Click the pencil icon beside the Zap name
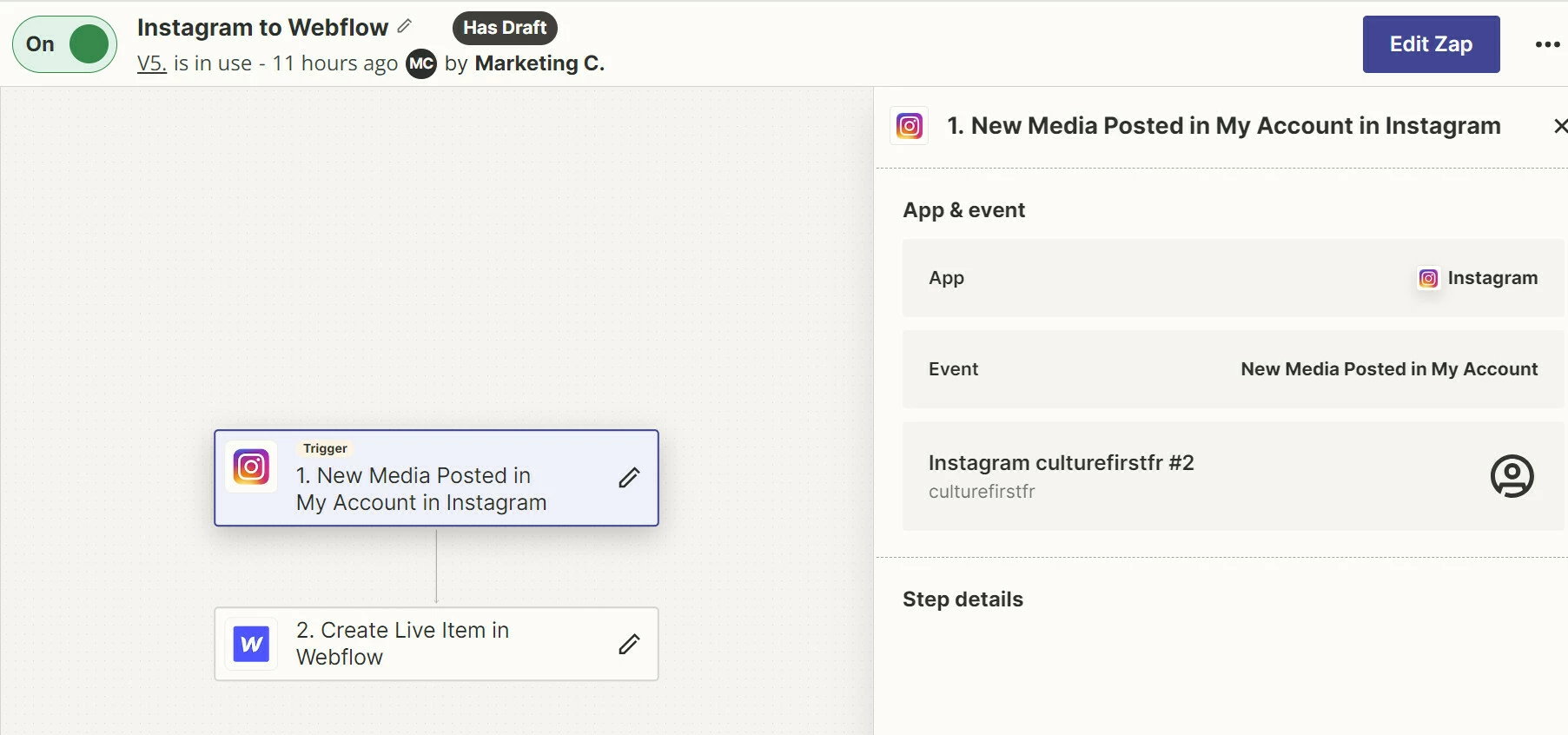 405,26
